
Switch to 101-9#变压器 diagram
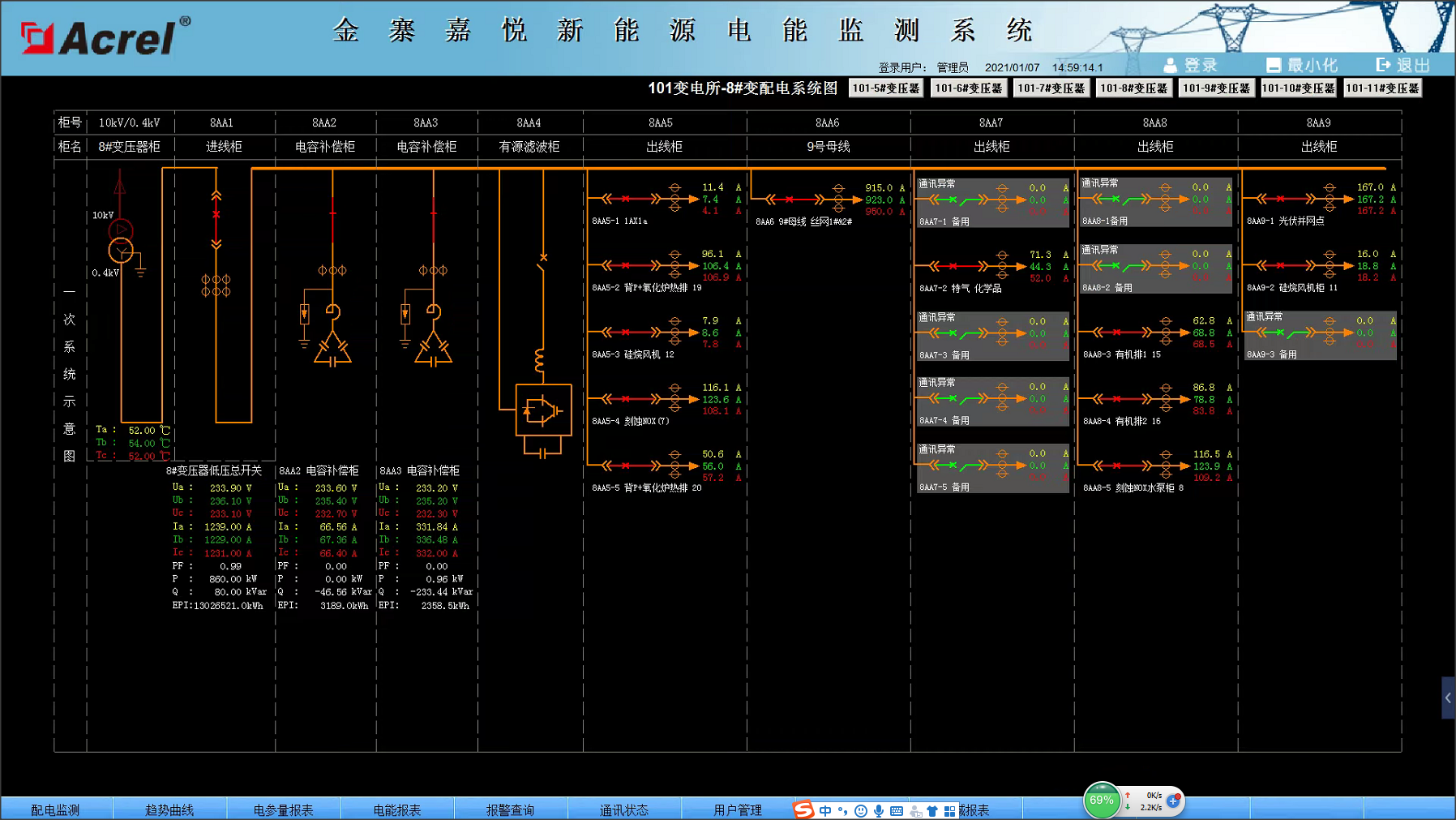(1216, 88)
